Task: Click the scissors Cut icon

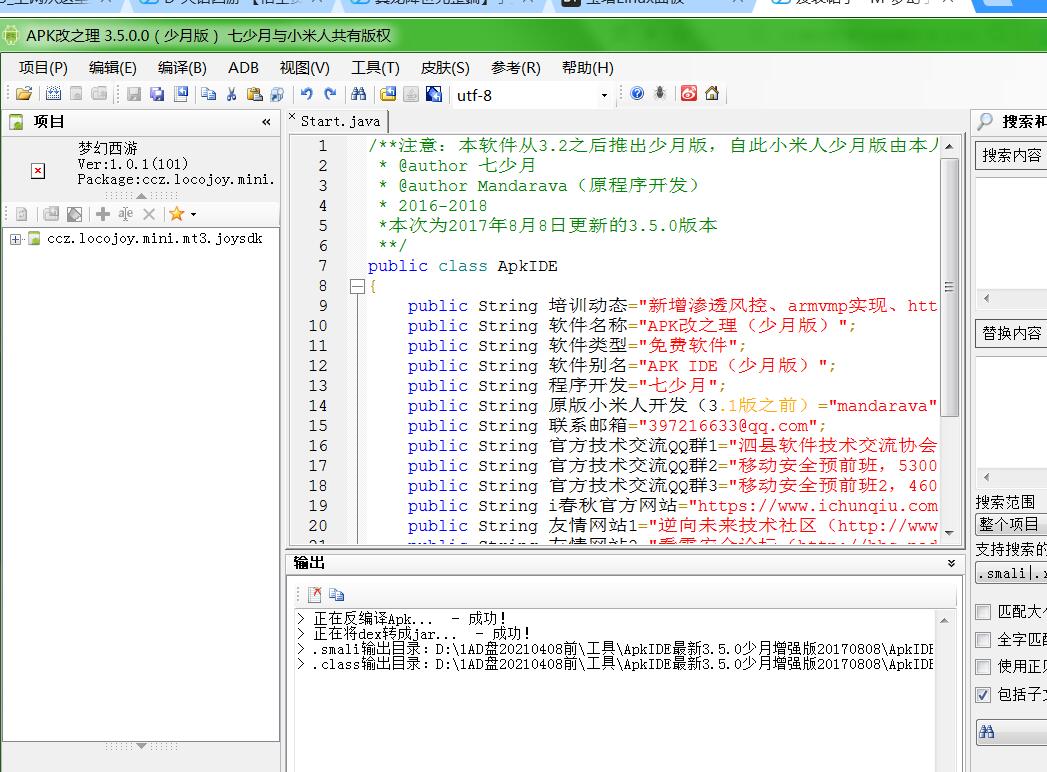Action: click(231, 94)
